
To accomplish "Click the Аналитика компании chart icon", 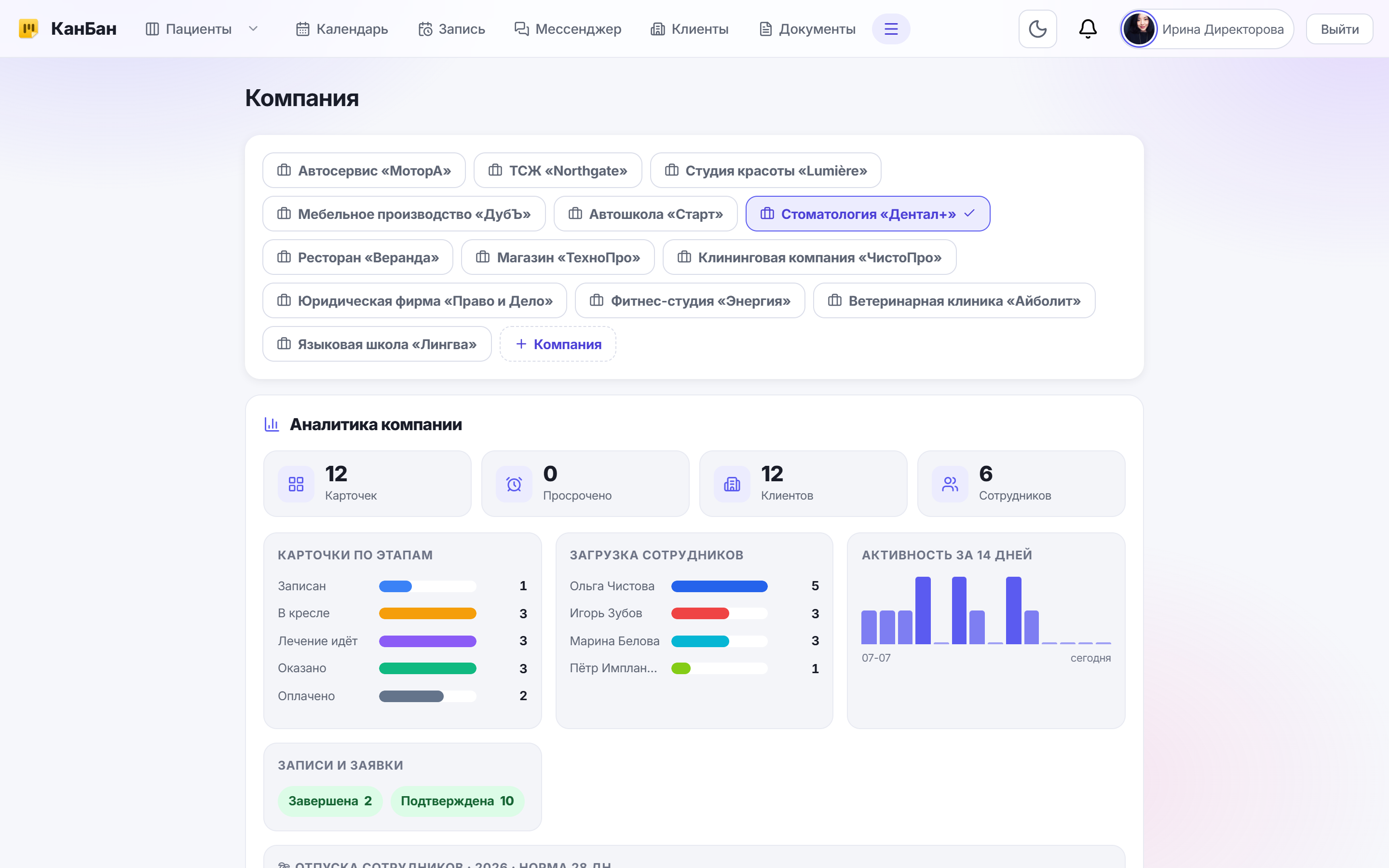I will pyautogui.click(x=272, y=424).
